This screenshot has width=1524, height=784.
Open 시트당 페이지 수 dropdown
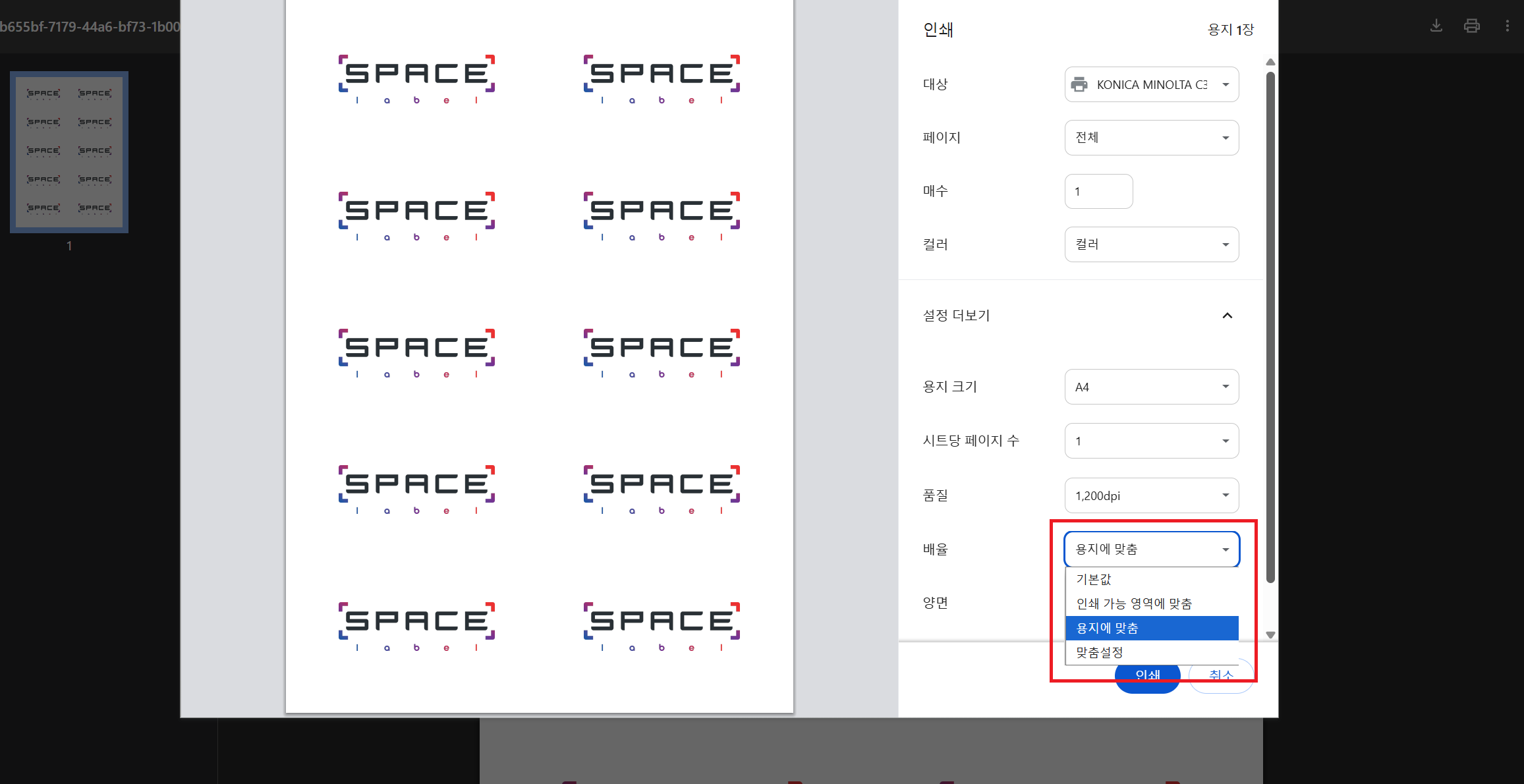click(x=1151, y=441)
